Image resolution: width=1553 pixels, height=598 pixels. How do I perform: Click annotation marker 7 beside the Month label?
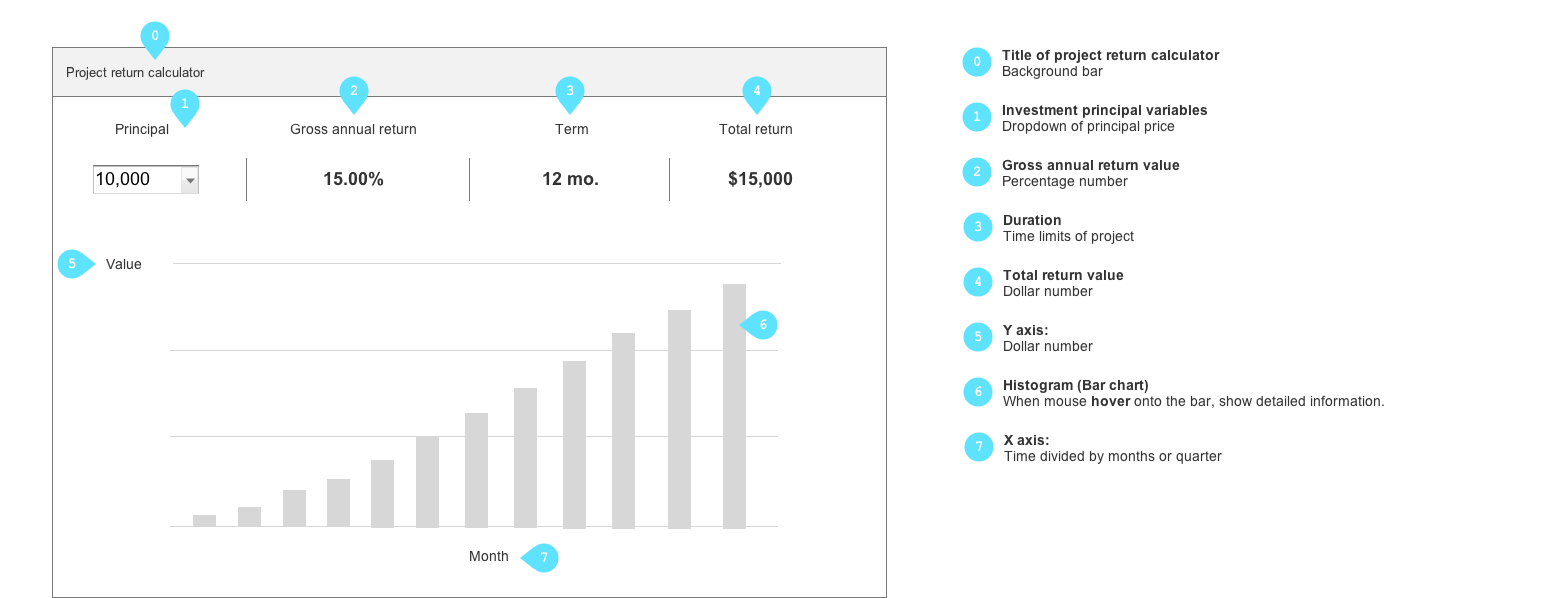point(543,558)
